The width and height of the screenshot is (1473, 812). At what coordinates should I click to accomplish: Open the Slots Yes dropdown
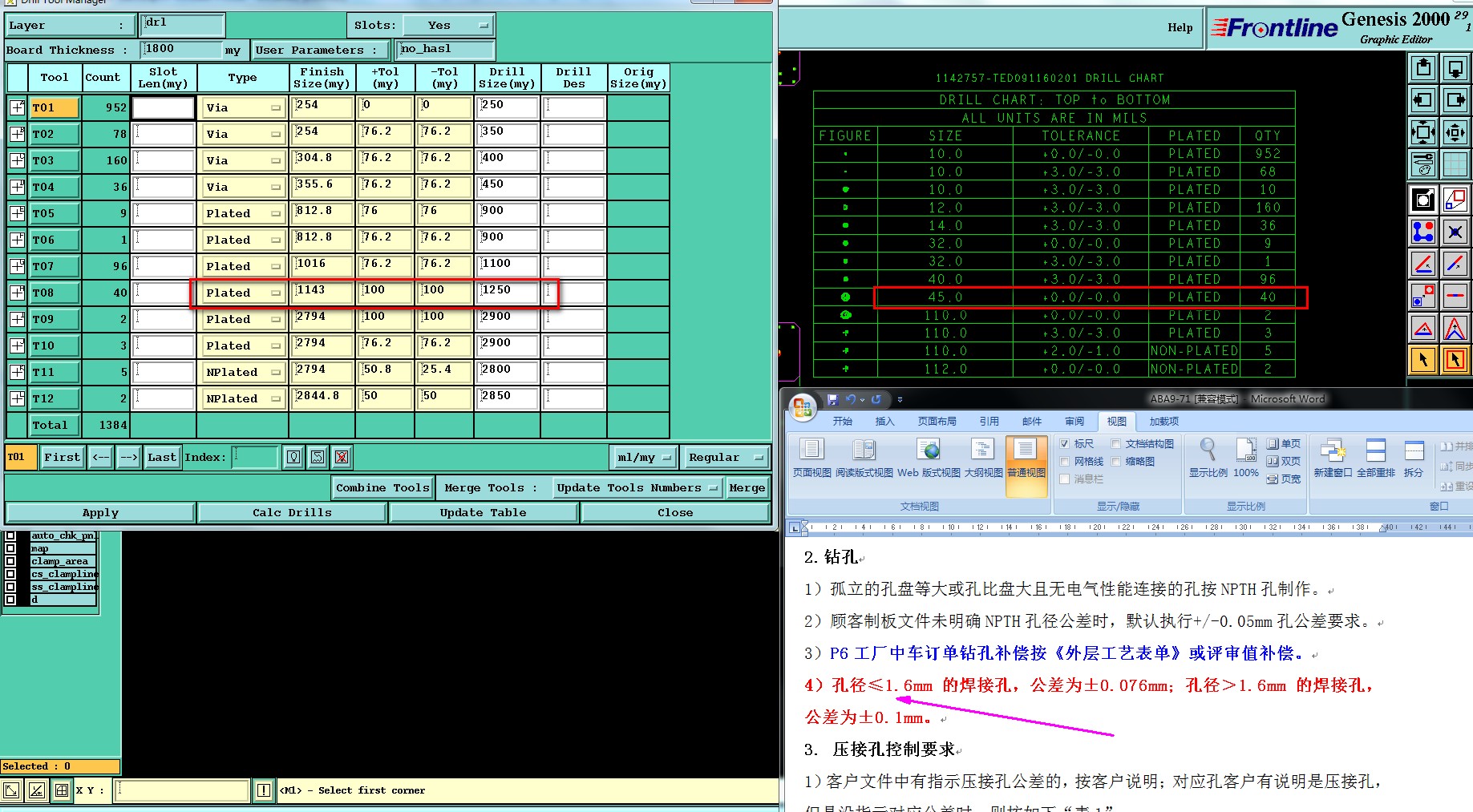coord(448,26)
